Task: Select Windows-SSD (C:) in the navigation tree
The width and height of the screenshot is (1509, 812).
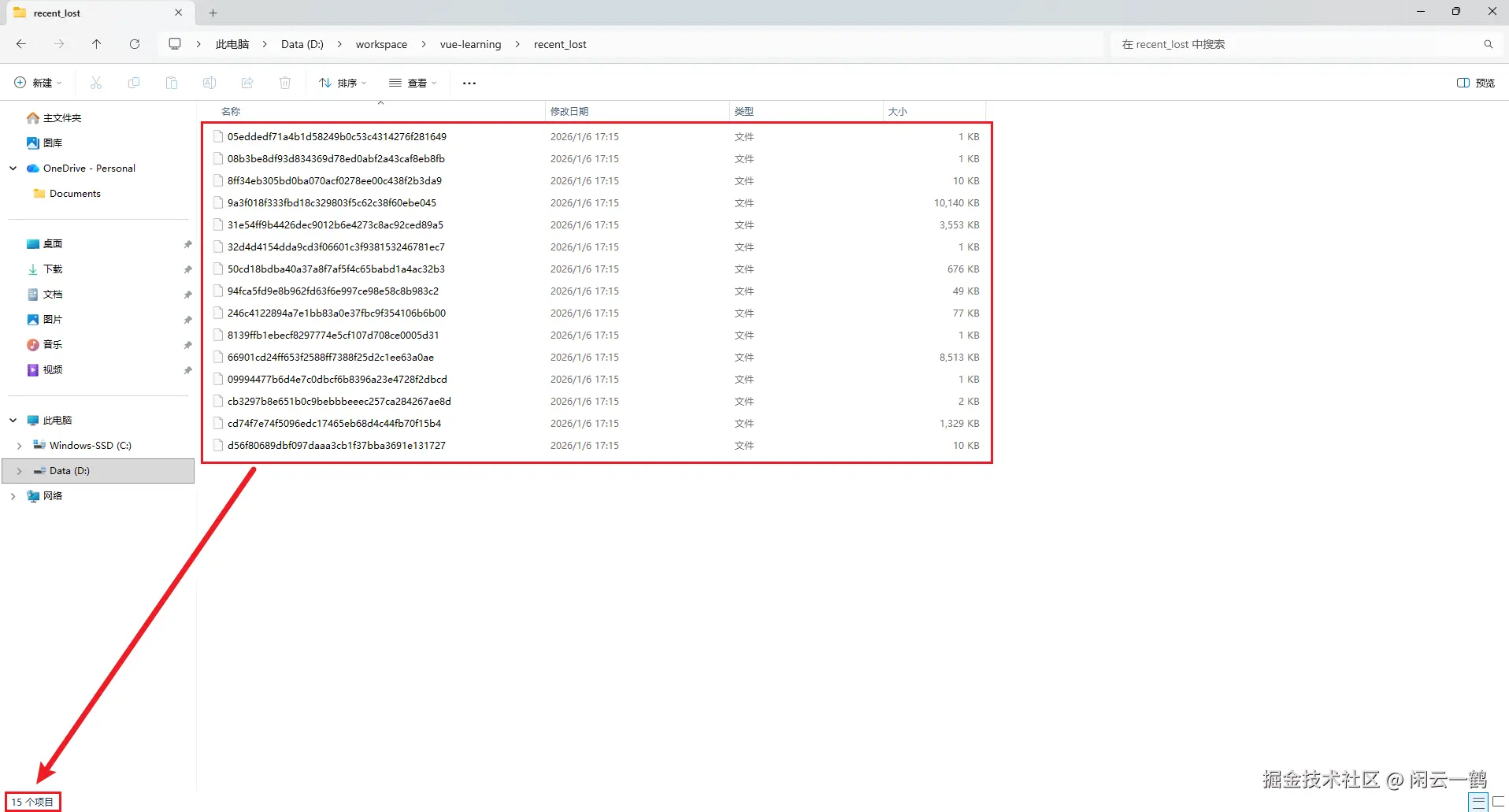Action: point(90,445)
